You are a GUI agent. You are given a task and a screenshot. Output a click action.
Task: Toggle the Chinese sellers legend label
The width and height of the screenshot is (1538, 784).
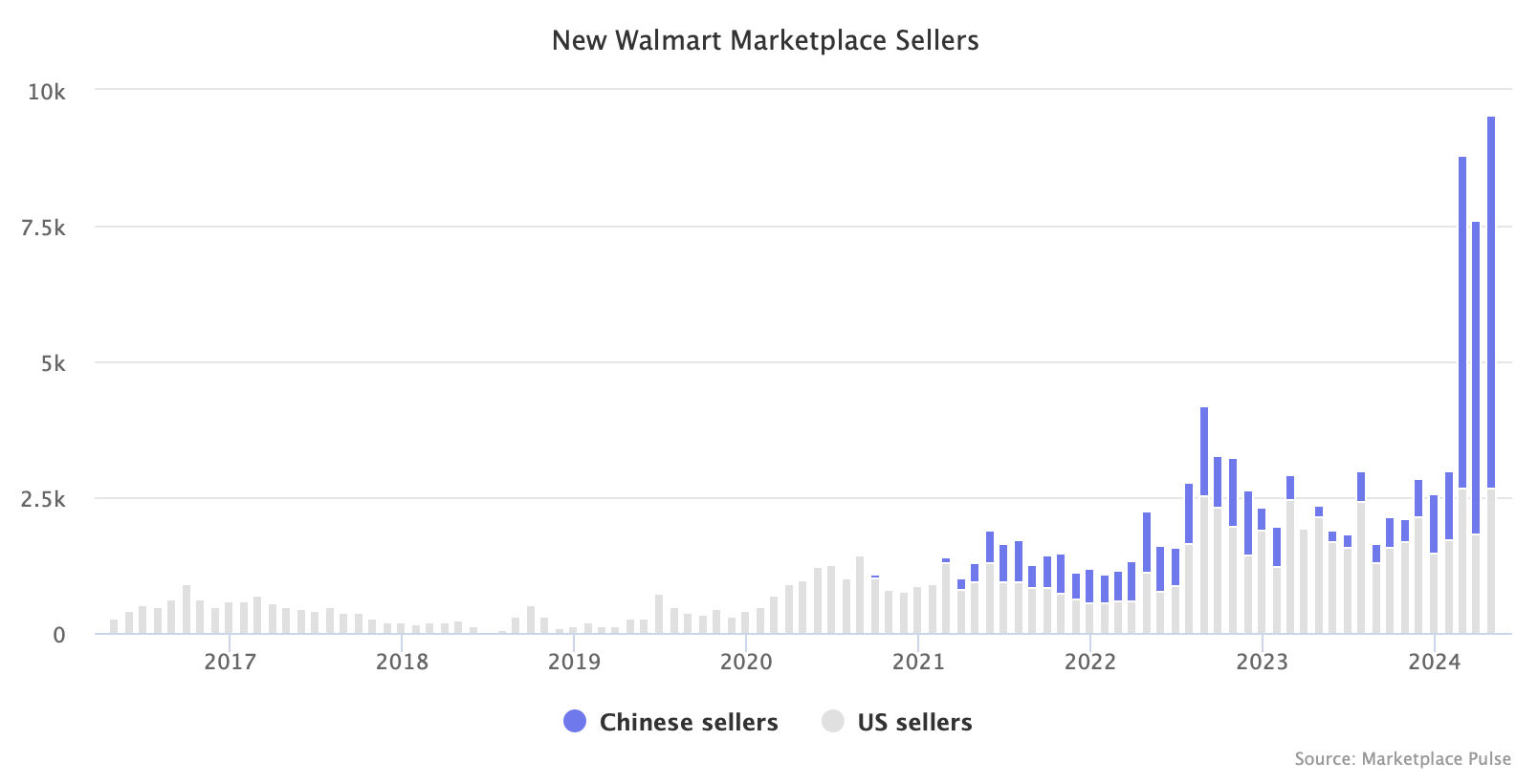pos(688,722)
